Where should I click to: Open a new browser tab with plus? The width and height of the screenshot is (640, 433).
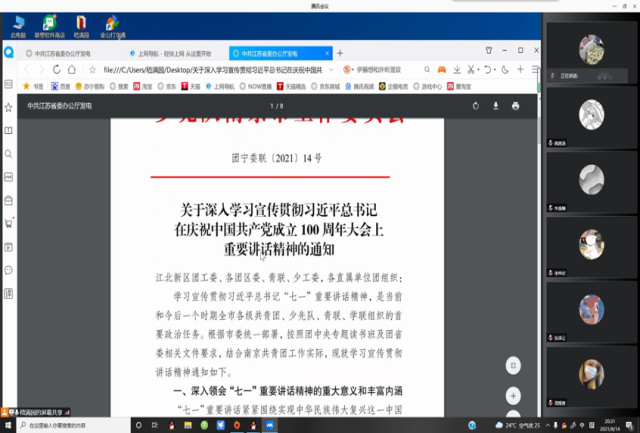(340, 53)
